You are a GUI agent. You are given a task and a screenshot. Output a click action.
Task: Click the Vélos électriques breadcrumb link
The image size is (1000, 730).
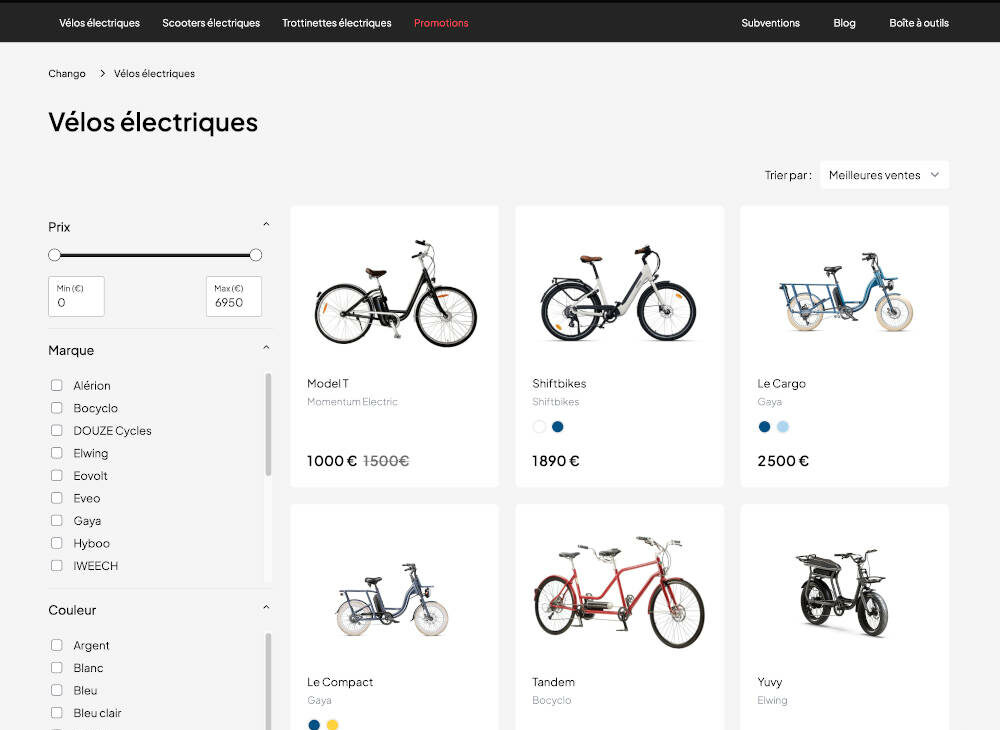(154, 73)
